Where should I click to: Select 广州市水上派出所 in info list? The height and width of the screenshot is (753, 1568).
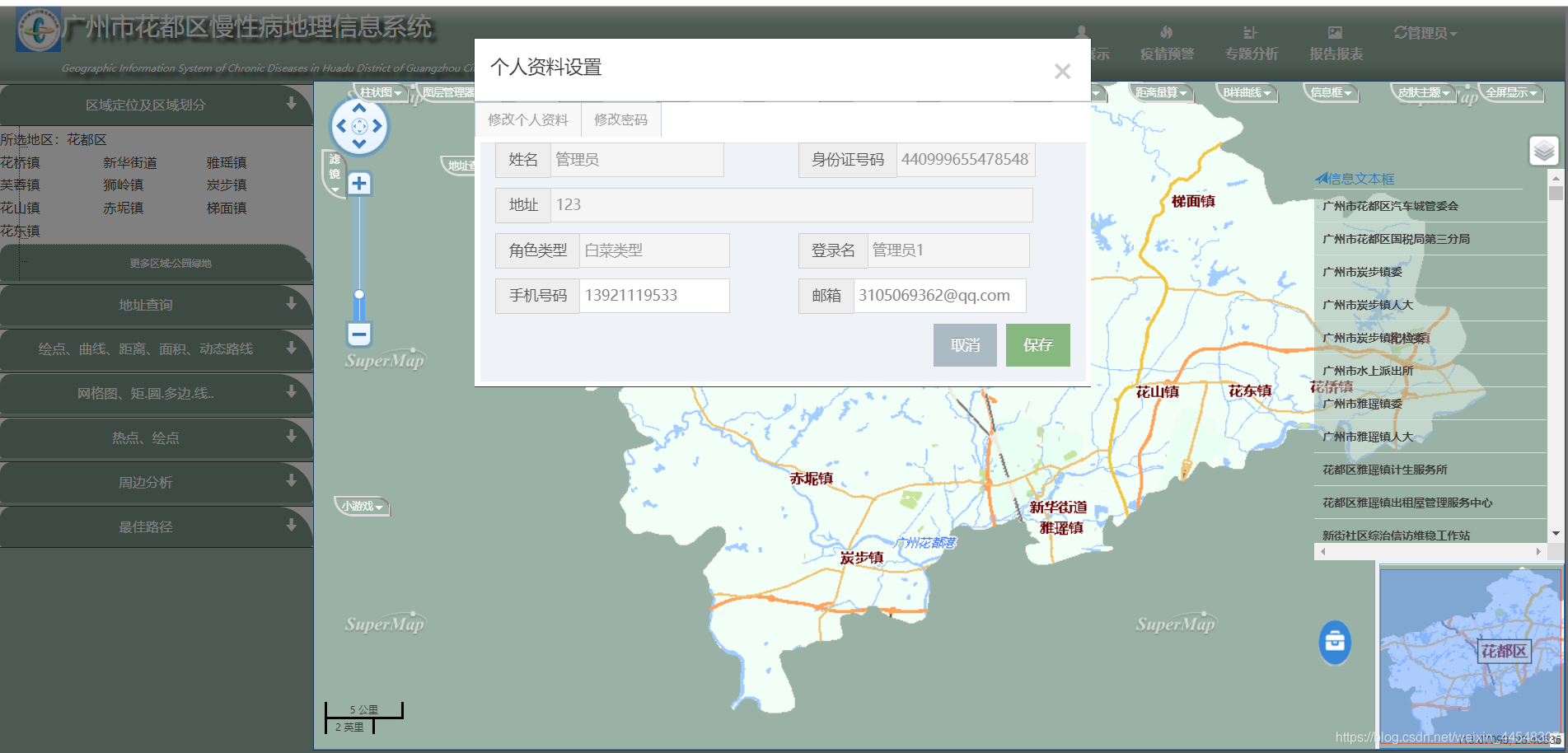(1368, 371)
